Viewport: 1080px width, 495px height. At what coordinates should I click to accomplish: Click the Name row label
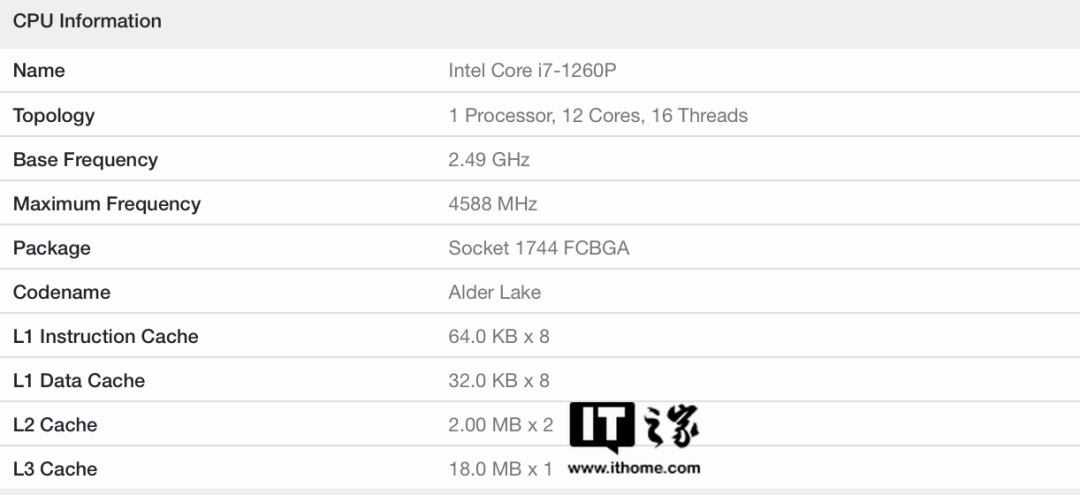(x=39, y=71)
